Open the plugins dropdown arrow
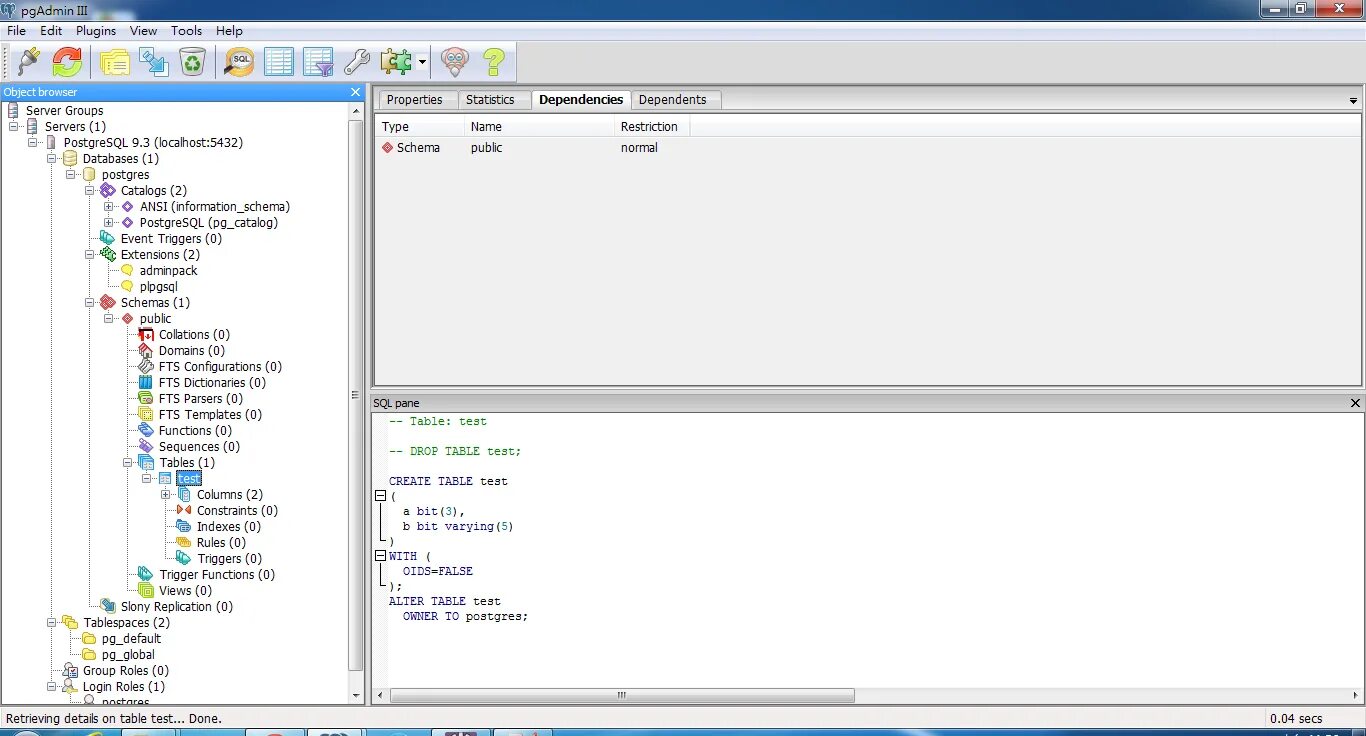 422,62
